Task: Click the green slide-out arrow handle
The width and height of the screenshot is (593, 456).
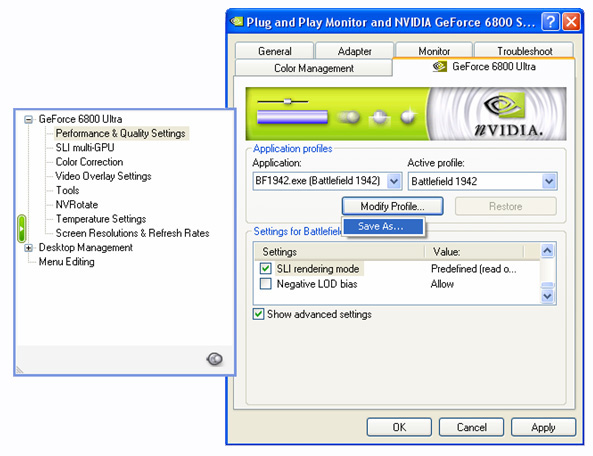Action: click(22, 228)
